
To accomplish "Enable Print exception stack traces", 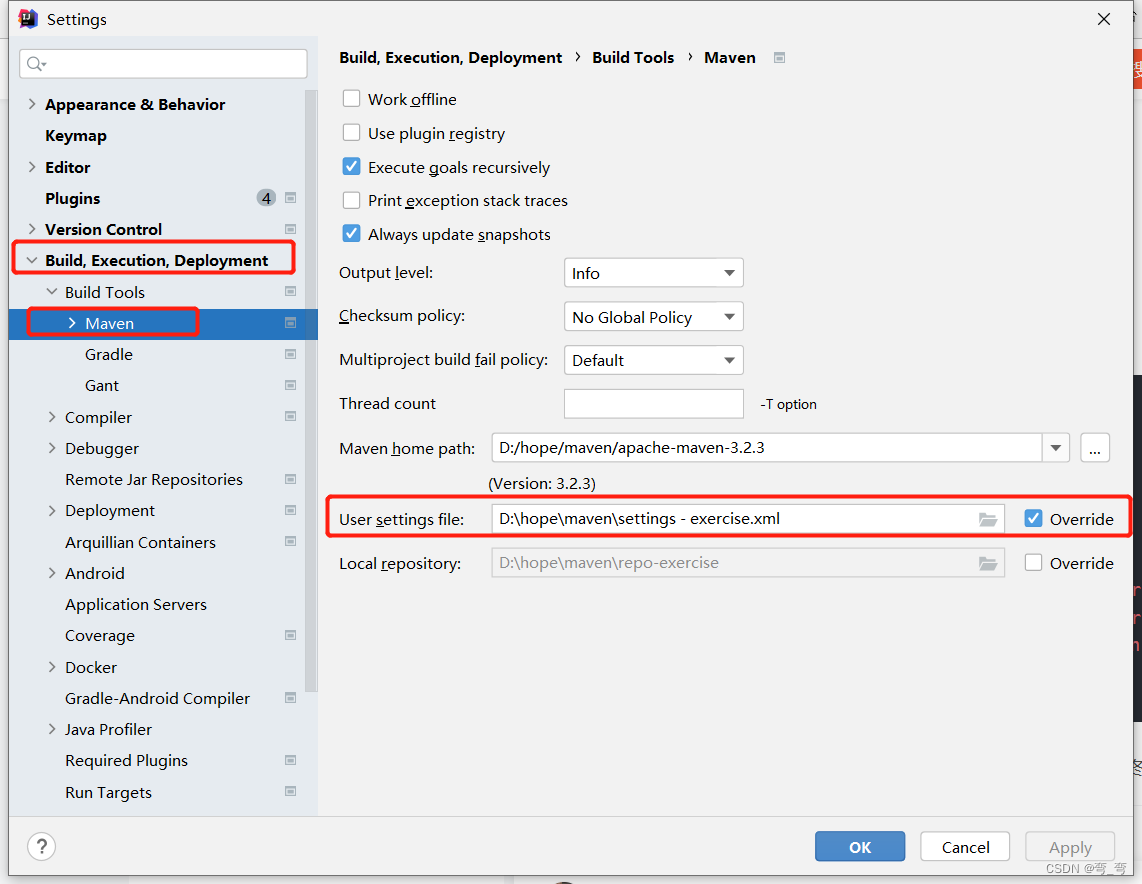I will 351,200.
